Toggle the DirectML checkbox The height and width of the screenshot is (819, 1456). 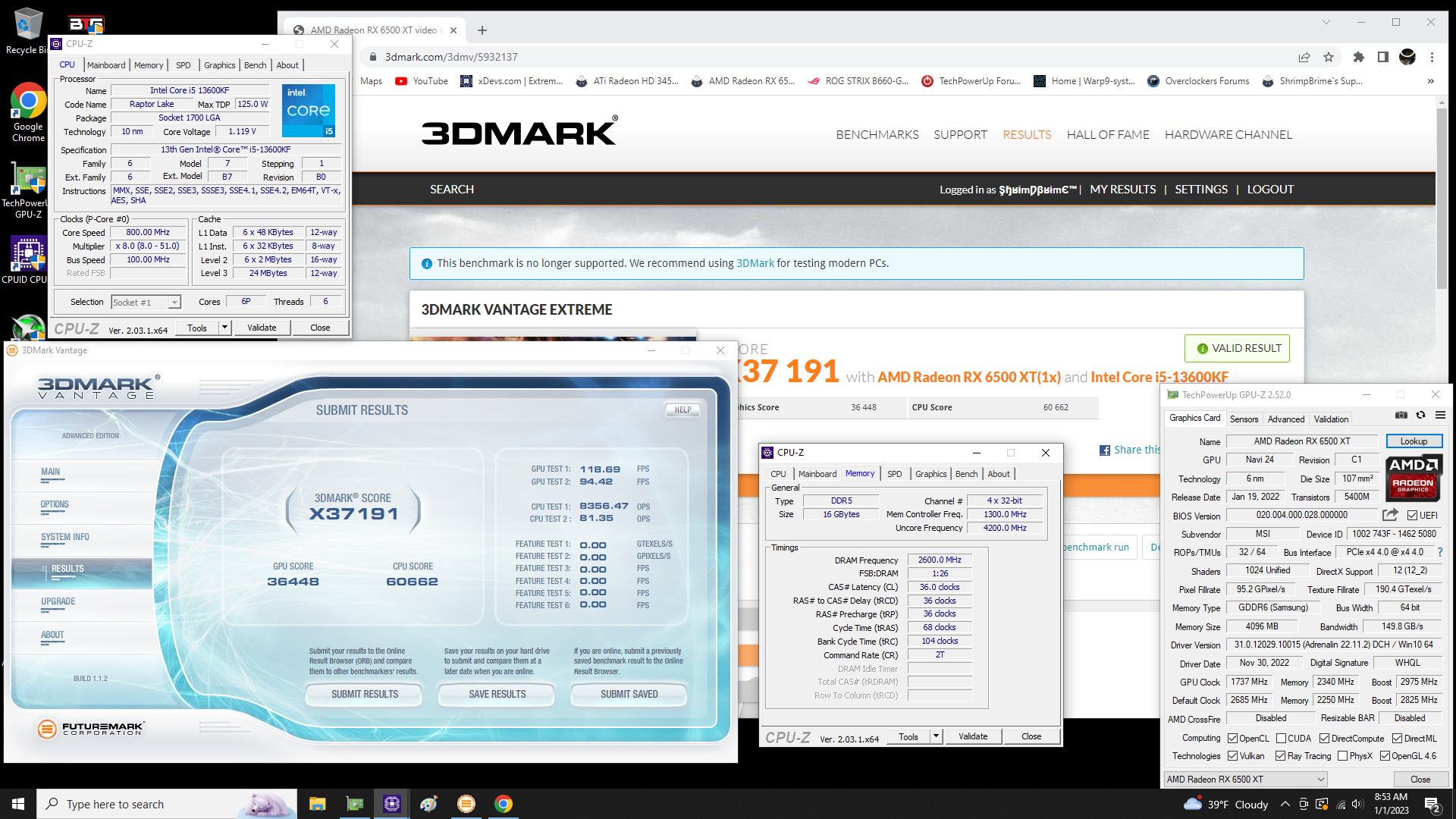(1397, 739)
